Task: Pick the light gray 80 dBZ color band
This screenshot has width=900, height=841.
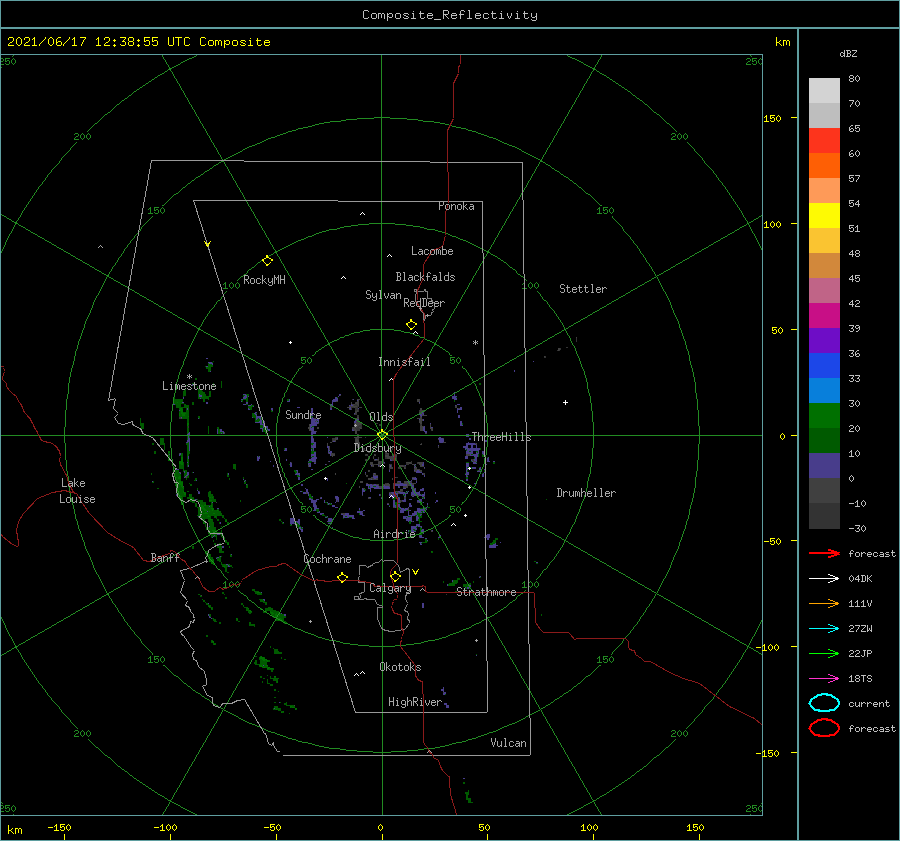Action: click(824, 91)
